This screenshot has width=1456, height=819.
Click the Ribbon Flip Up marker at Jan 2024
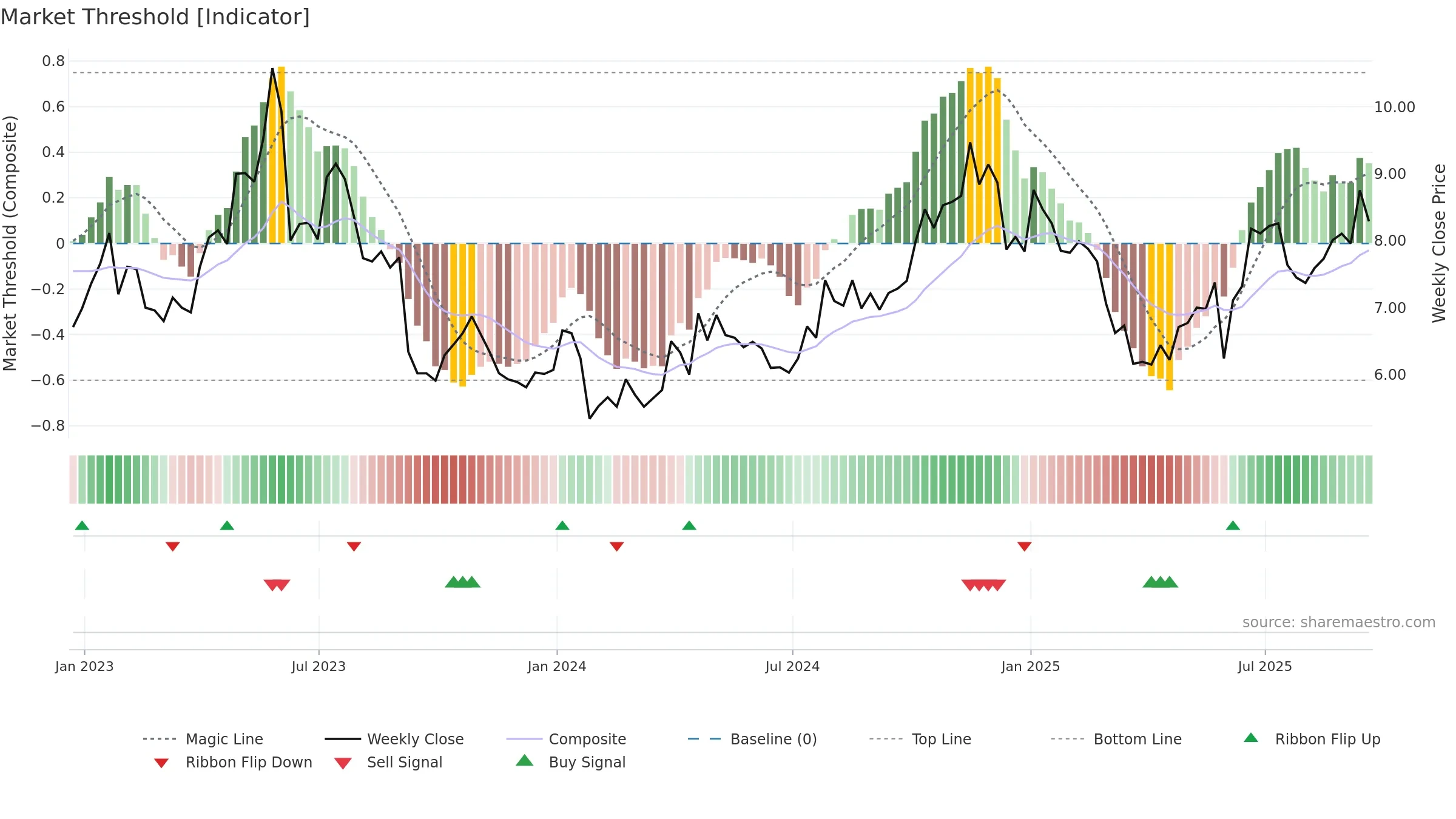(562, 525)
